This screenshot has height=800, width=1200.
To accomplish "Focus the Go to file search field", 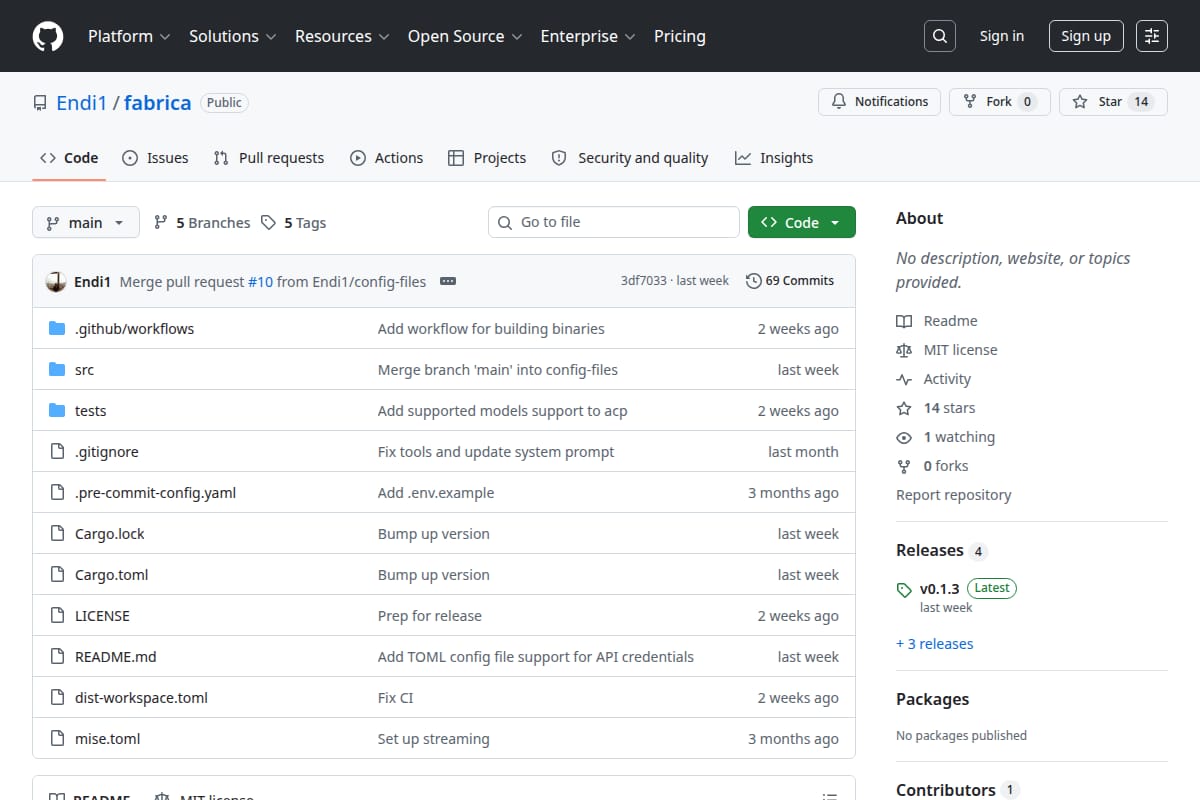I will point(614,222).
